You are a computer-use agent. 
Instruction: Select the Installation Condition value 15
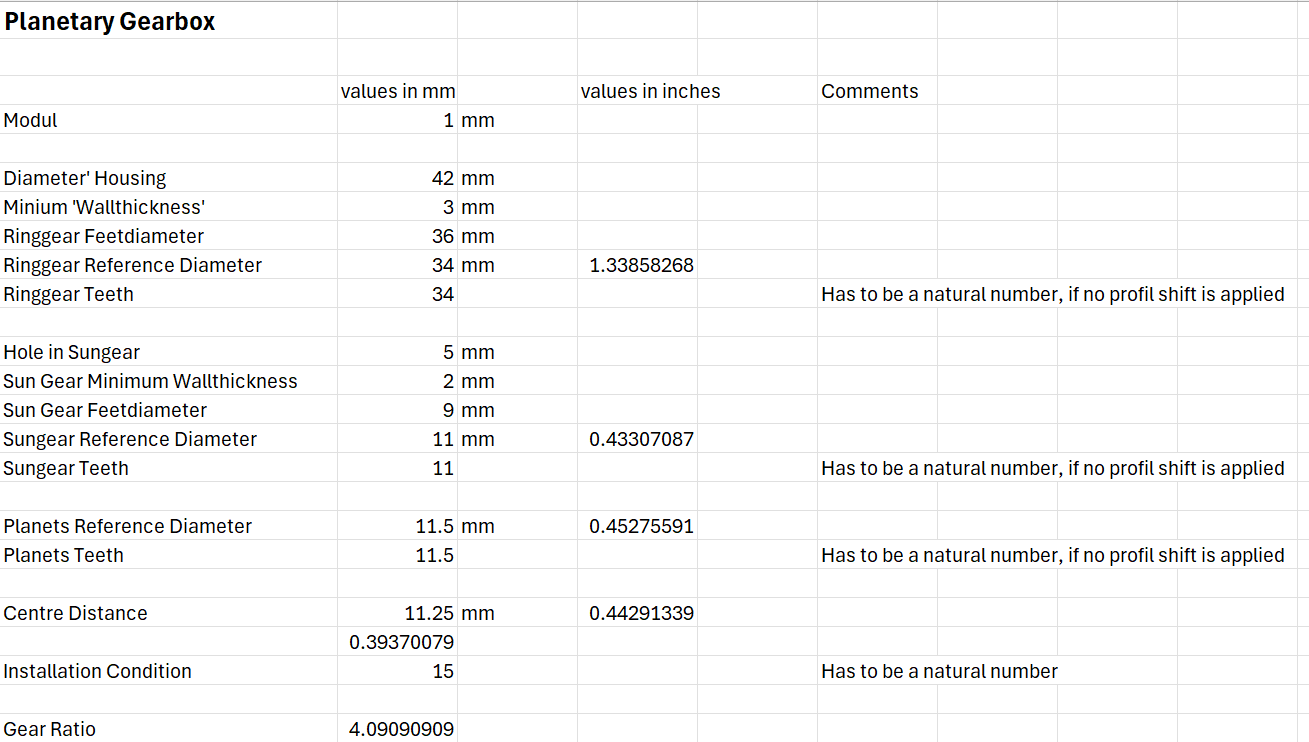coord(397,671)
